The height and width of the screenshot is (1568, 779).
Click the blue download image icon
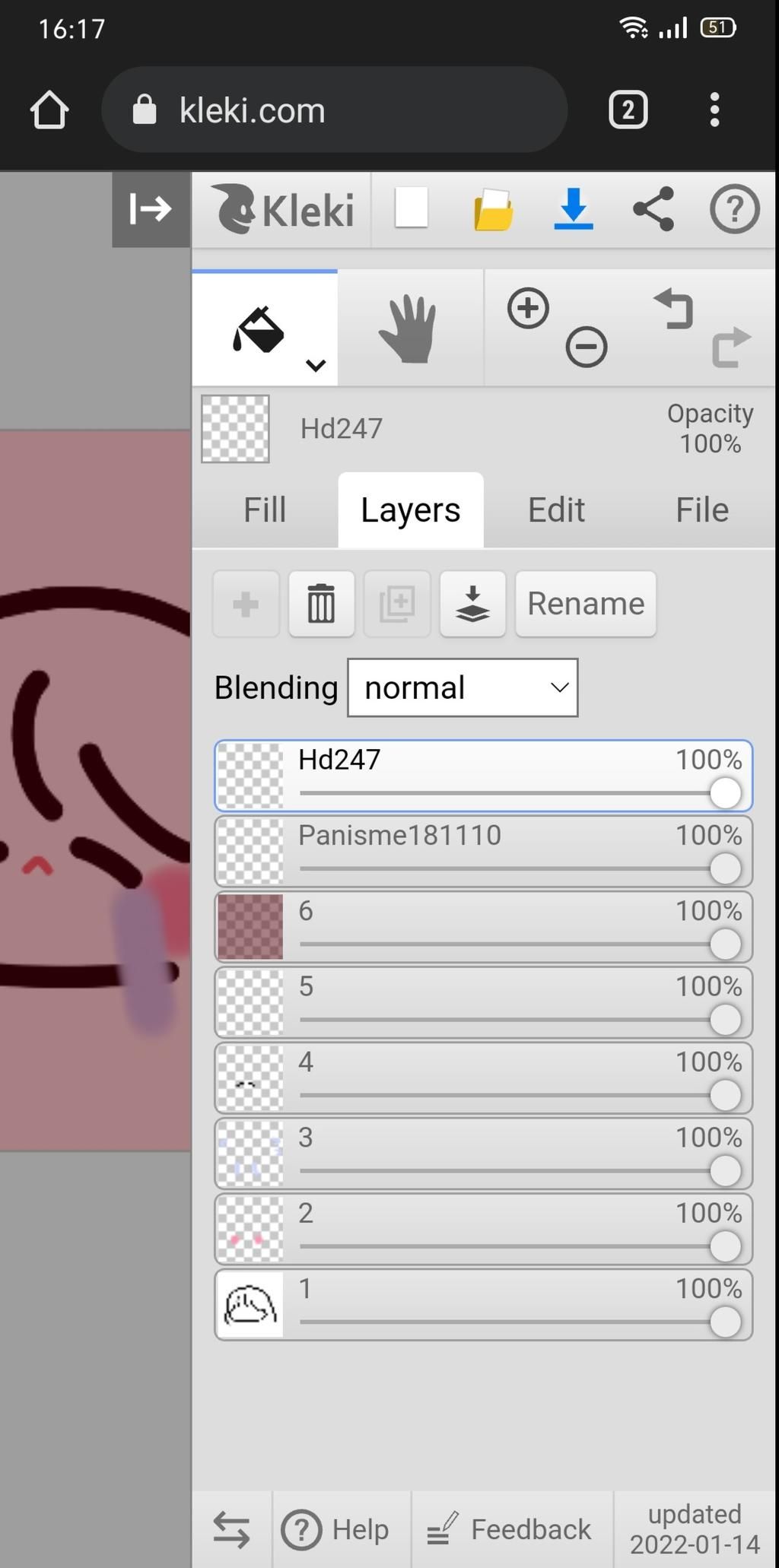pos(573,209)
